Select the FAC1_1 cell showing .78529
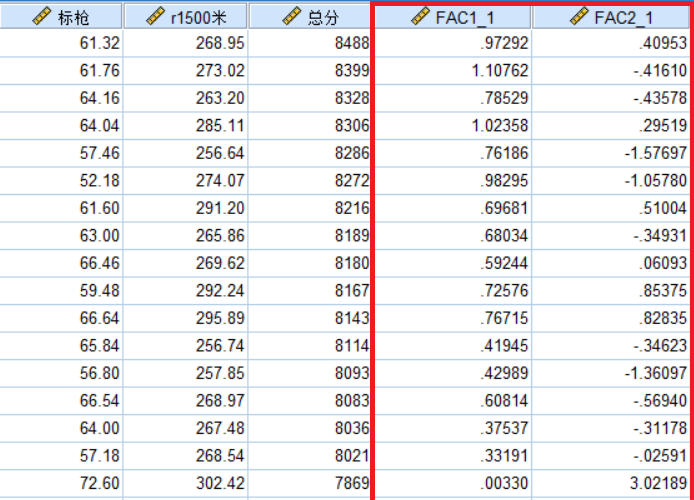The height and width of the screenshot is (500, 694). (453, 98)
